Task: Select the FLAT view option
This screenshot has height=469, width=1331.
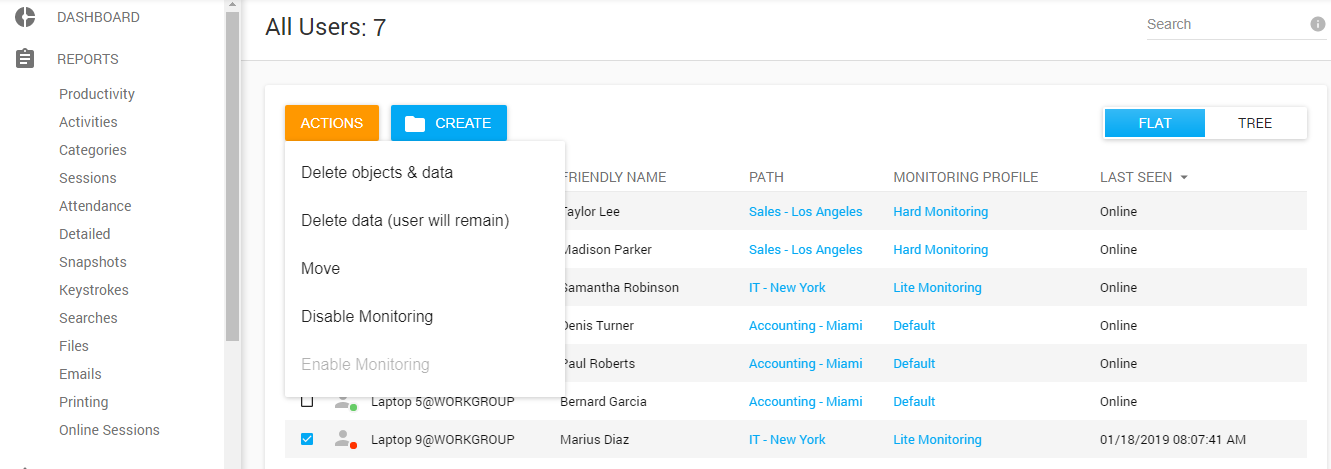Action: pyautogui.click(x=1155, y=123)
